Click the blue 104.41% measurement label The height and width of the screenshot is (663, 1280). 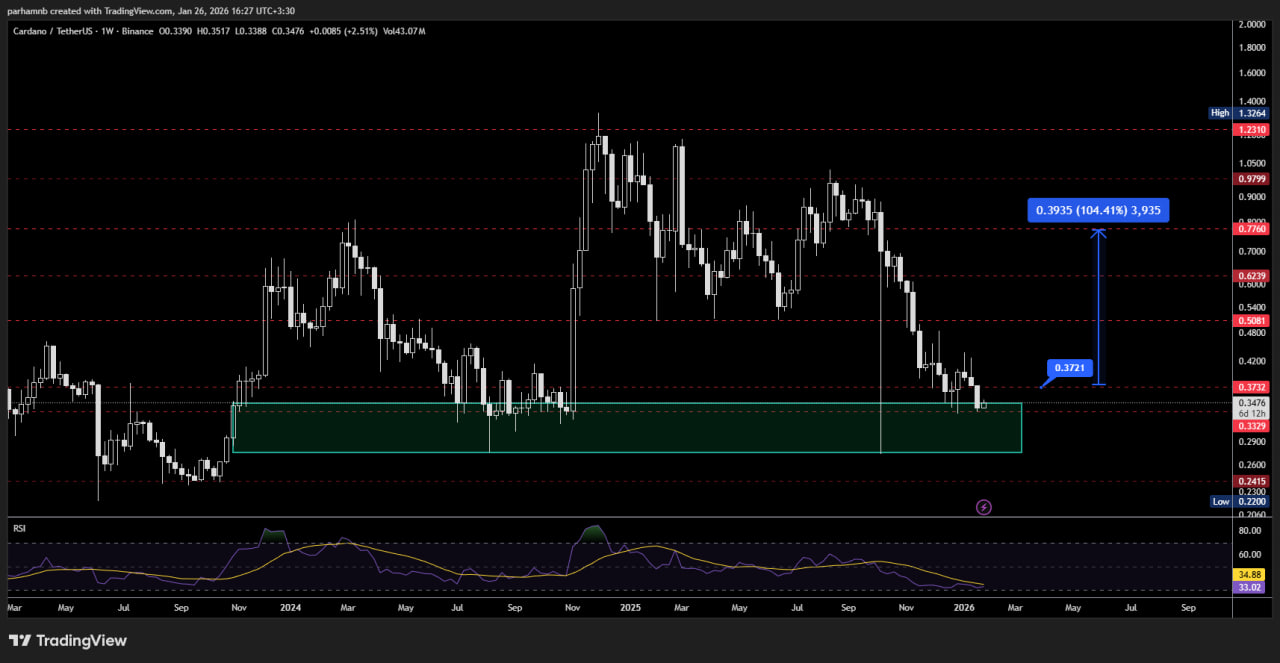tap(1098, 210)
